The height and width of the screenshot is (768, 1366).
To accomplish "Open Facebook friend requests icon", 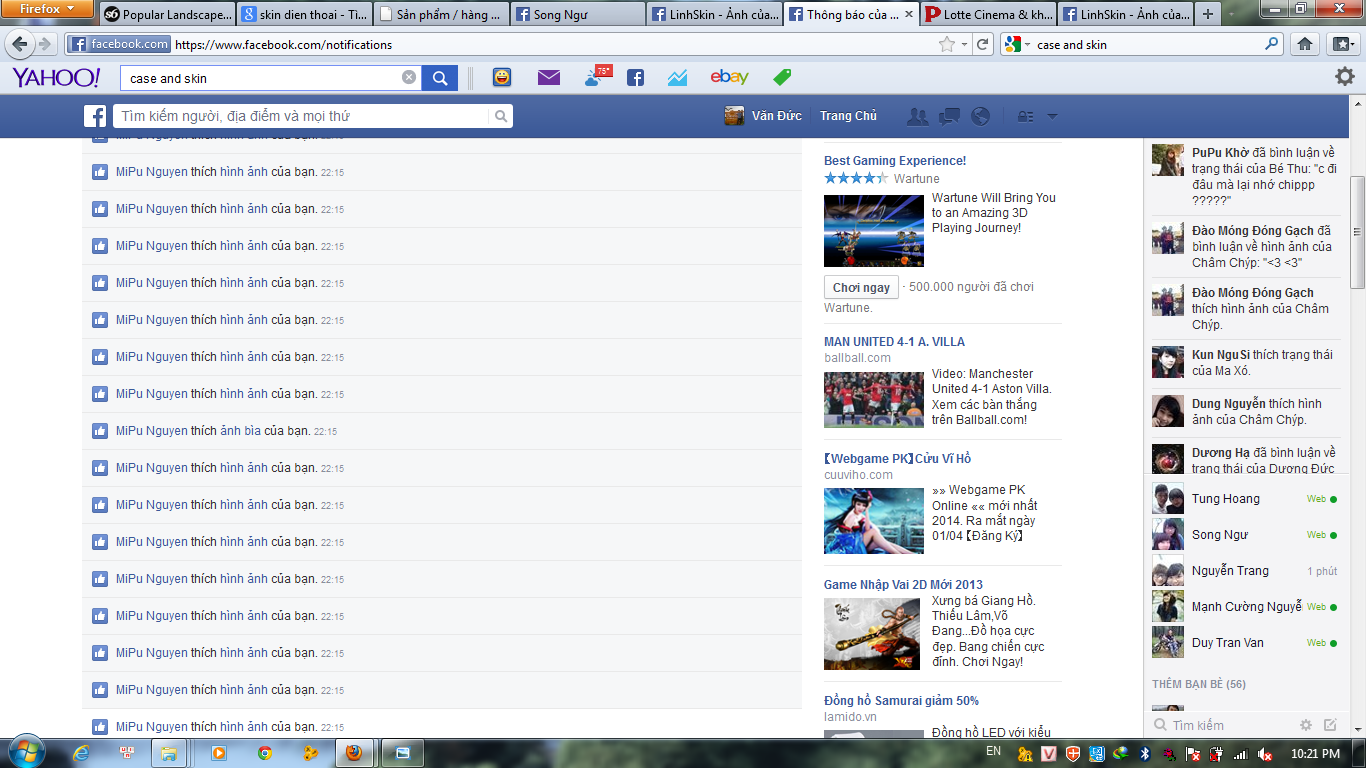I will tap(917, 116).
